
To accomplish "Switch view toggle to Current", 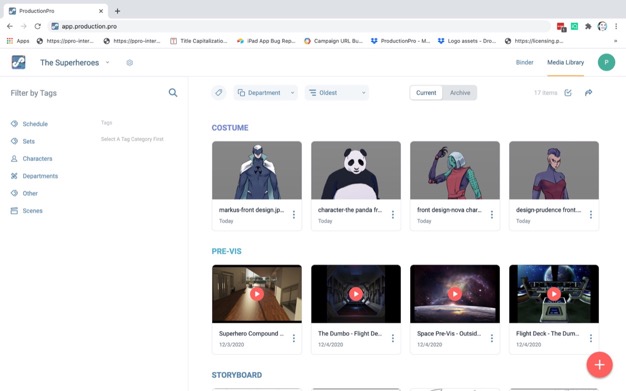I will (426, 93).
